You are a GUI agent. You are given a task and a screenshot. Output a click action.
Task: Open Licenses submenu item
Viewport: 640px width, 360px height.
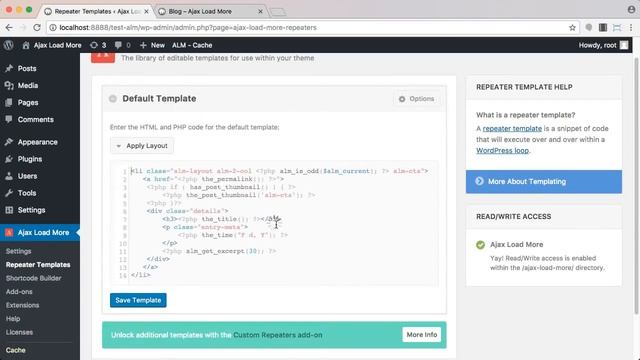pyautogui.click(x=19, y=332)
